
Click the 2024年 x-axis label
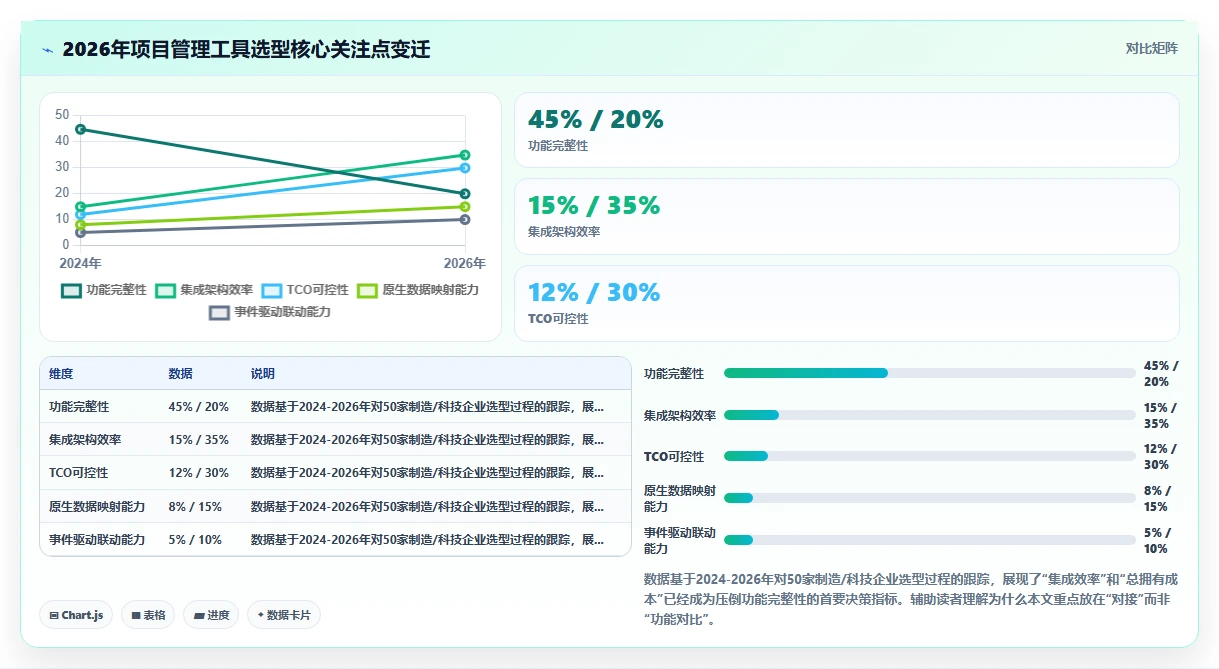point(80,264)
